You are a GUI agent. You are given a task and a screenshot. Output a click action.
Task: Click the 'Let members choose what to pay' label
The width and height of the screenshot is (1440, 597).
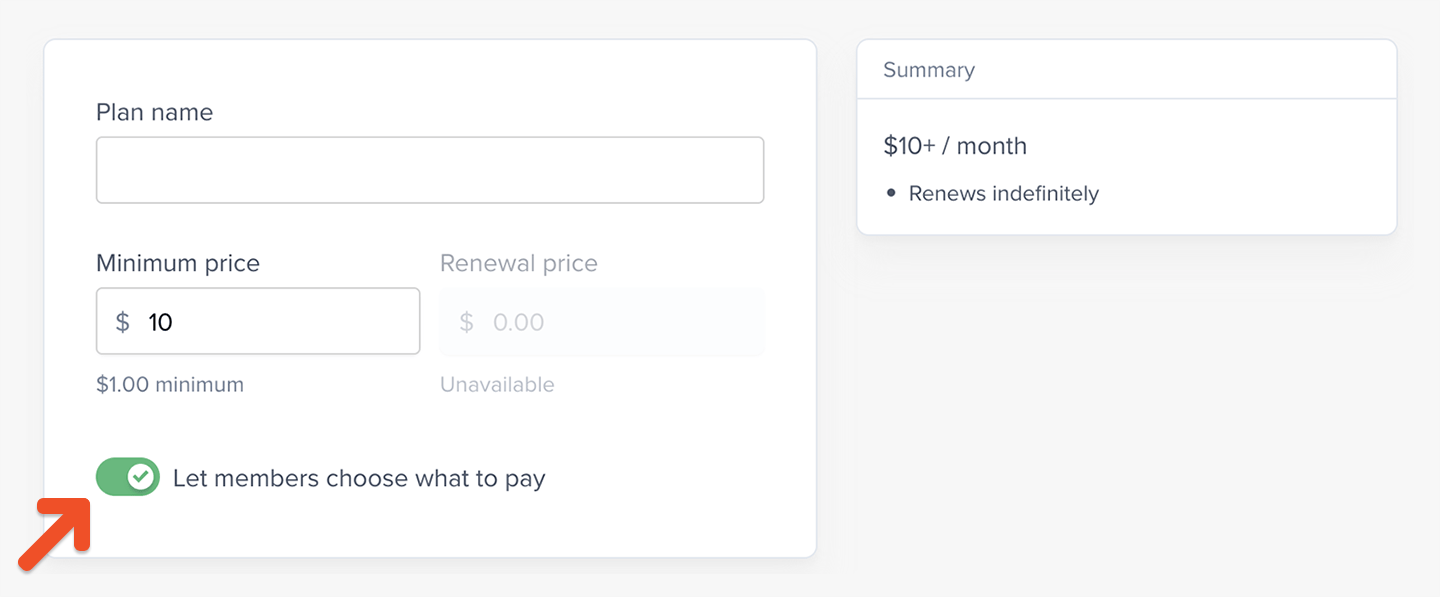[359, 478]
